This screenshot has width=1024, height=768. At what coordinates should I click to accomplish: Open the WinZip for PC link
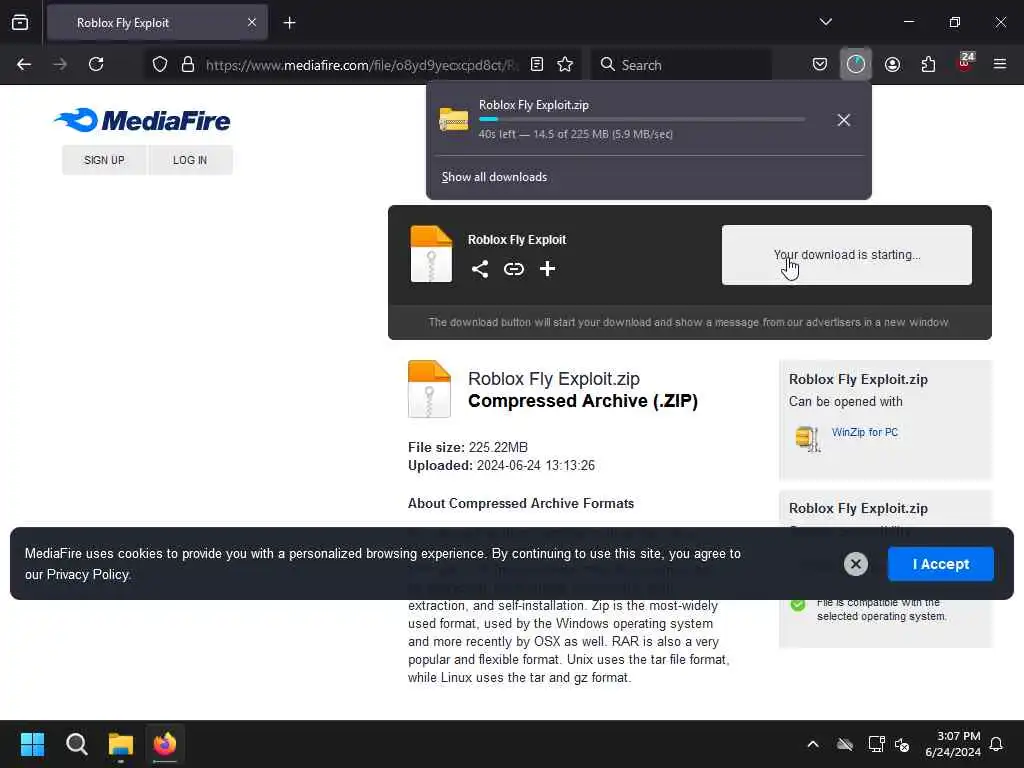point(865,432)
